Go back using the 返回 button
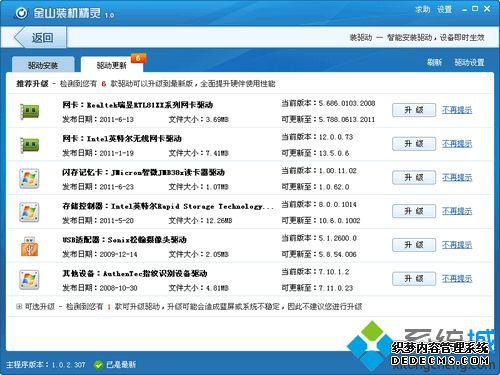 coord(40,37)
